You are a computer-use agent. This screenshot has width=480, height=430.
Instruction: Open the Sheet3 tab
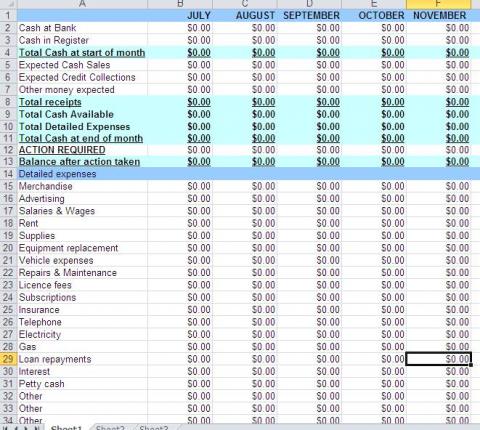pos(154,427)
